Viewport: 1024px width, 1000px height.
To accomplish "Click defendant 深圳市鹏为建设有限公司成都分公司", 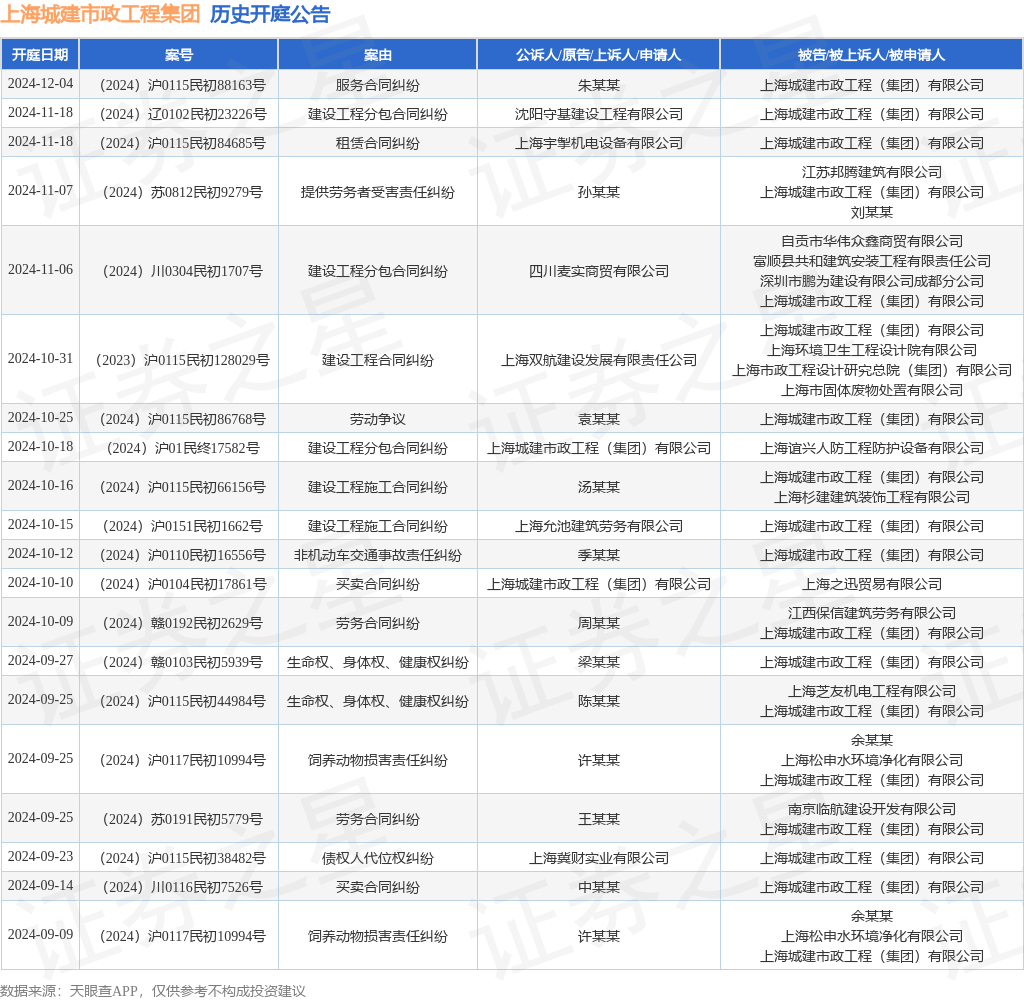I will [871, 281].
